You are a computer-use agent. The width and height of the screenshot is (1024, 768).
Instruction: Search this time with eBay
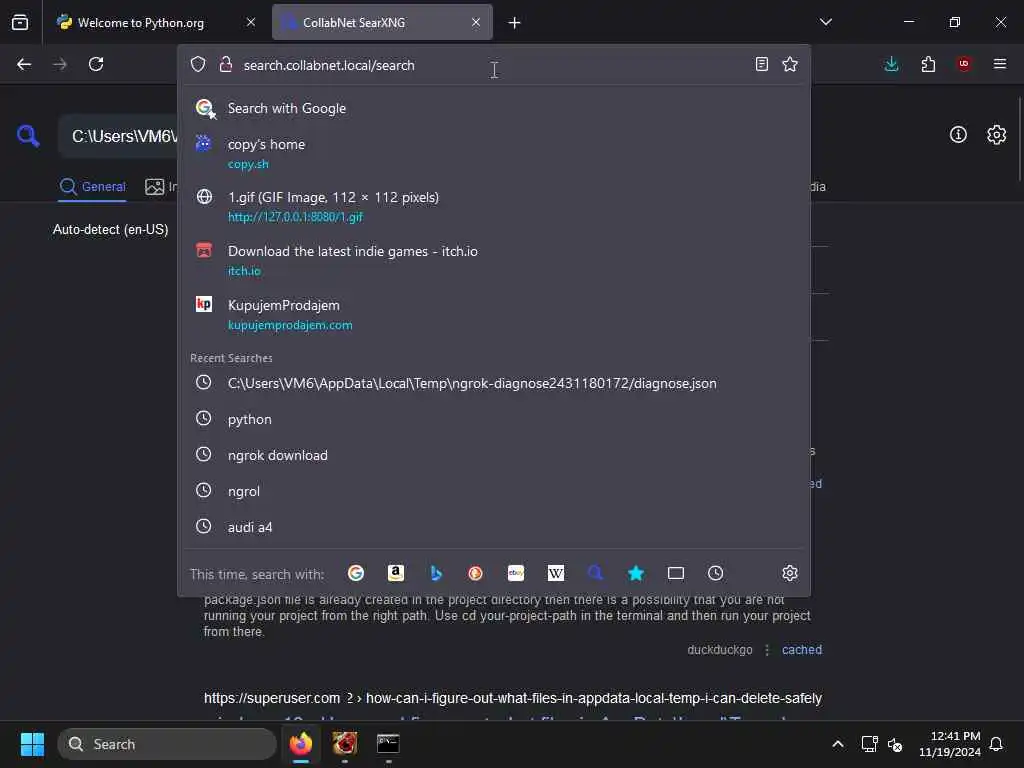pos(516,573)
